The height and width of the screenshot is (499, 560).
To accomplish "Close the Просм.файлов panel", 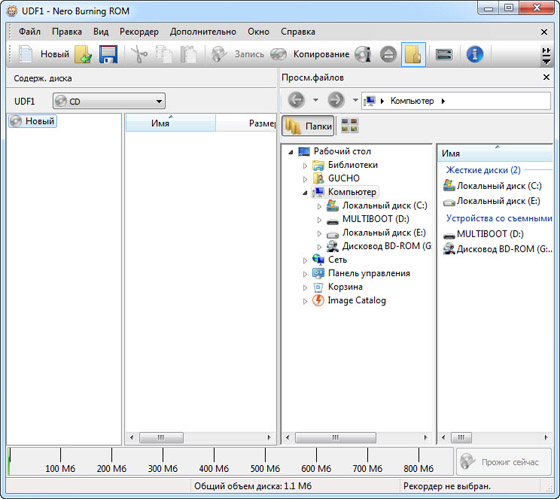I will click(x=546, y=77).
